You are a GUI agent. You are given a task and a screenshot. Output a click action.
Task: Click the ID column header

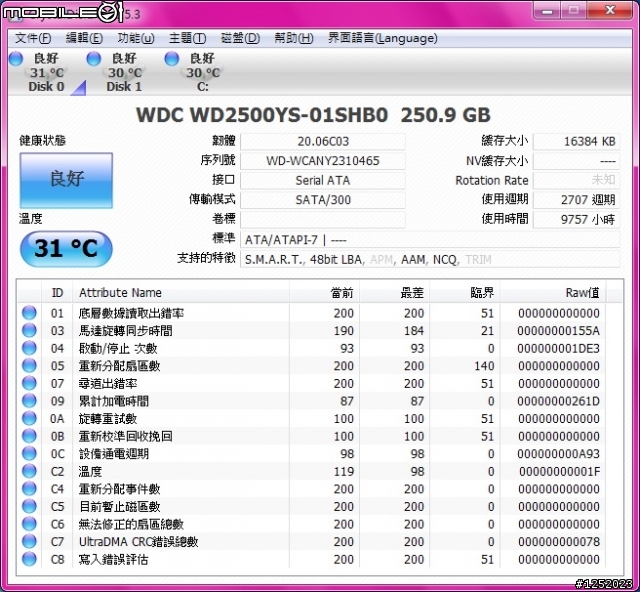coord(57,293)
